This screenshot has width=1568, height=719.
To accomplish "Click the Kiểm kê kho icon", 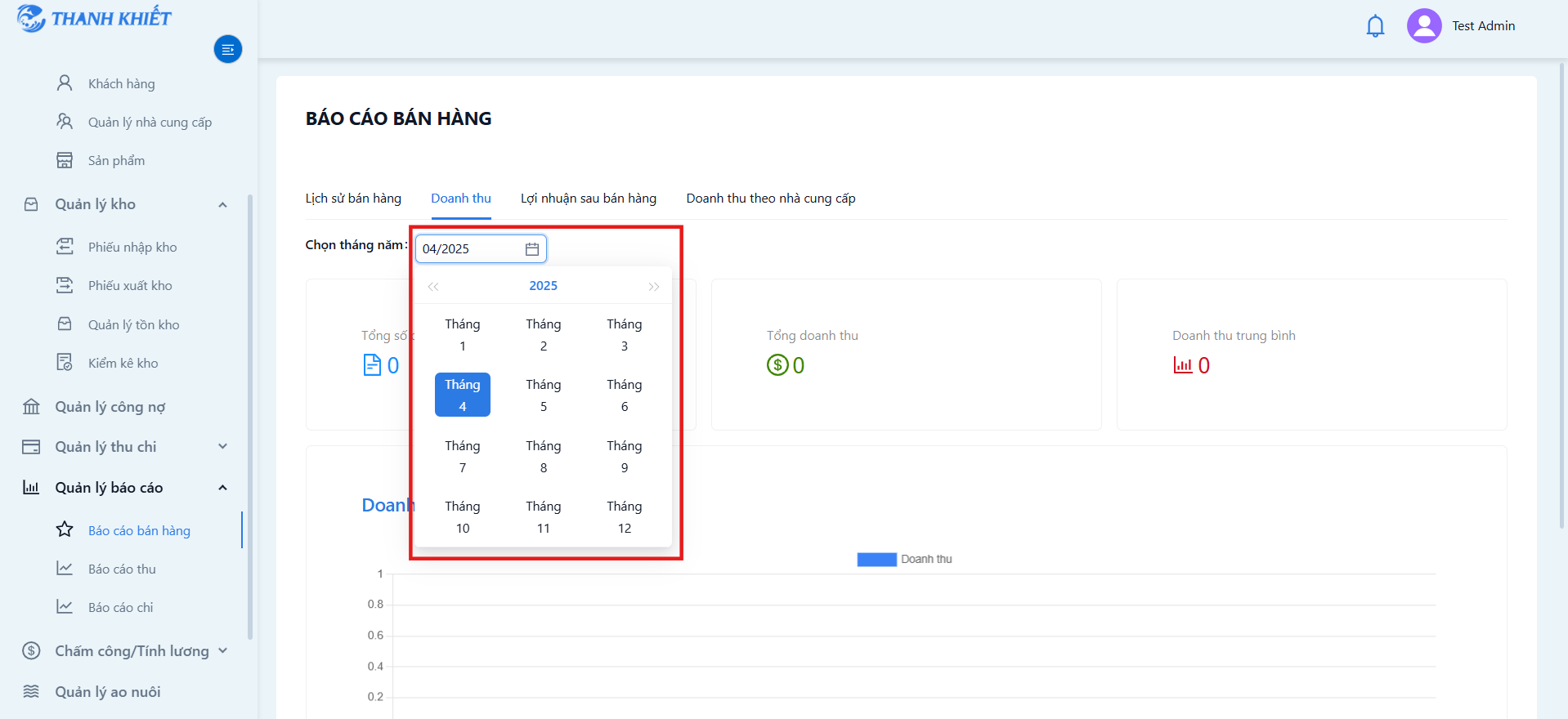I will click(65, 363).
